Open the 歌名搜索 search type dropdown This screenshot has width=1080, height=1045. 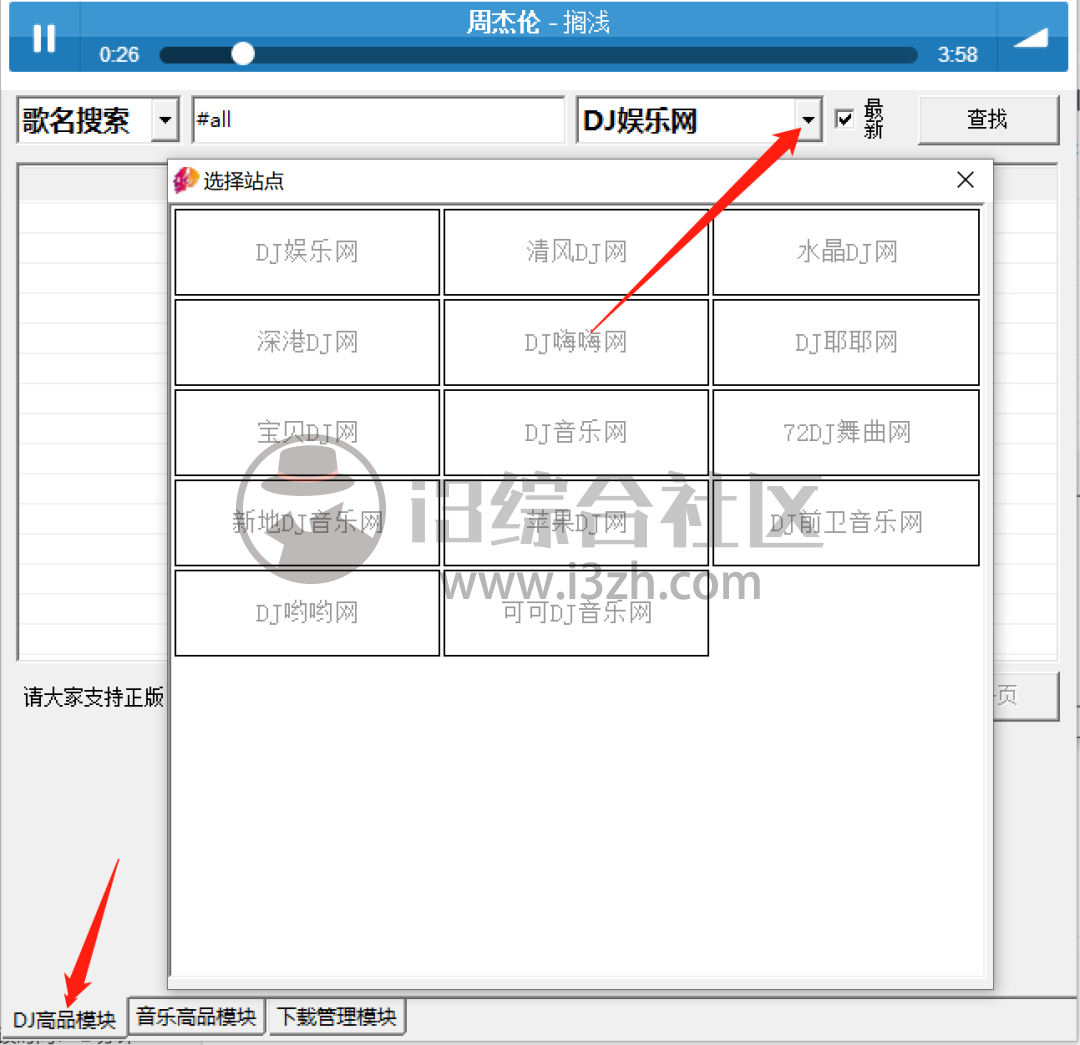165,120
